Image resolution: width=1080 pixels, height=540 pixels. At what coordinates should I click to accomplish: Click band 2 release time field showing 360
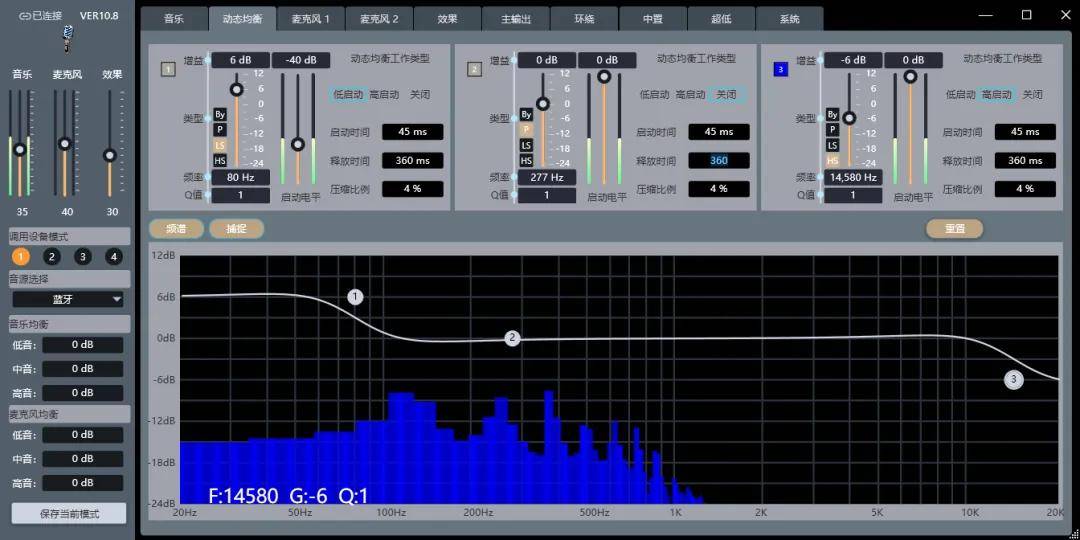(719, 161)
